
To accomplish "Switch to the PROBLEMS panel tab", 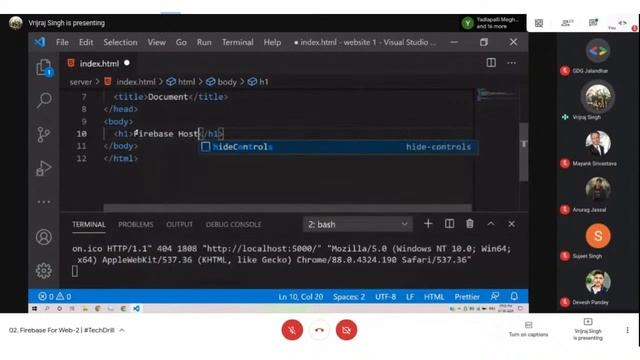I will tap(136, 224).
